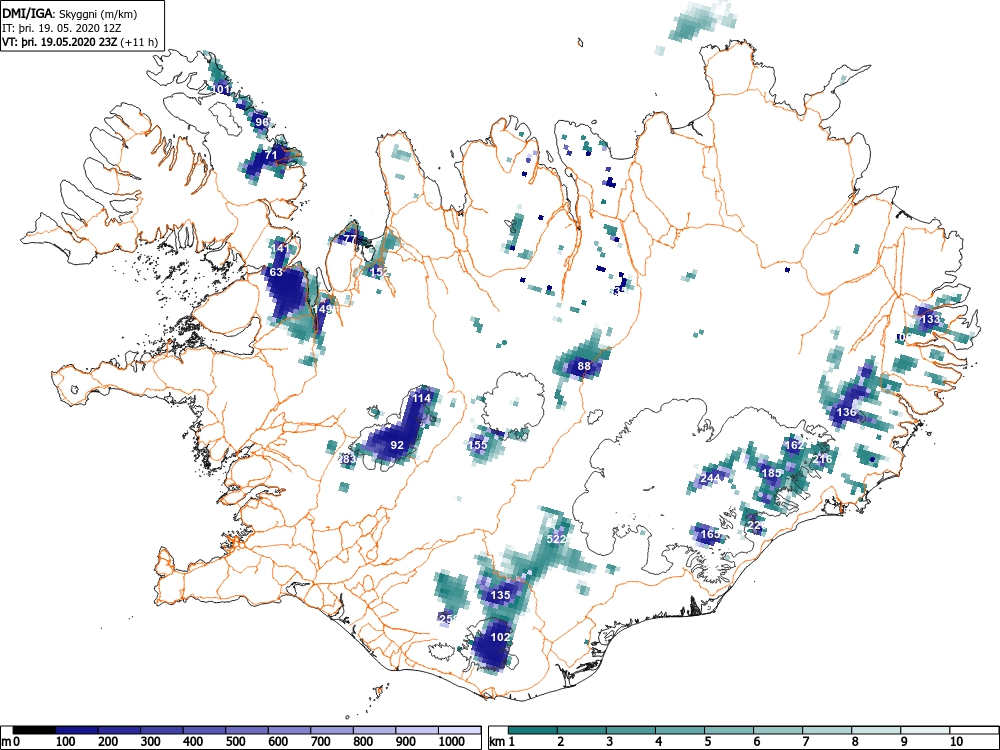Viewport: 1000px width, 750px height.
Task: Click the visibility label '101' on the map
Action: [x=221, y=89]
